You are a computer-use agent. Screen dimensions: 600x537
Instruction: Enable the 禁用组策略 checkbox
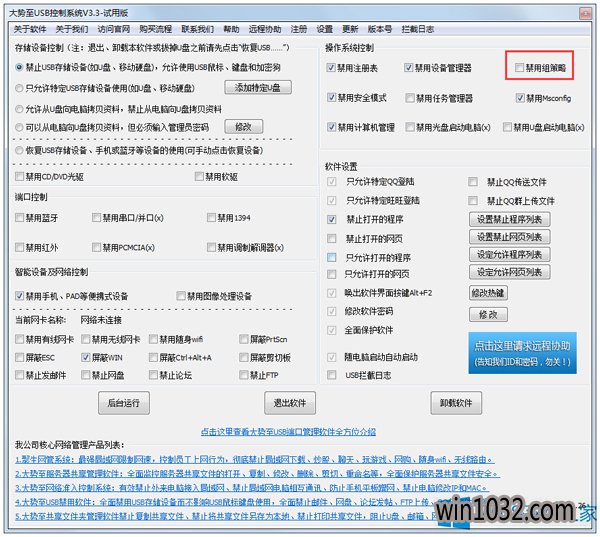point(519,67)
